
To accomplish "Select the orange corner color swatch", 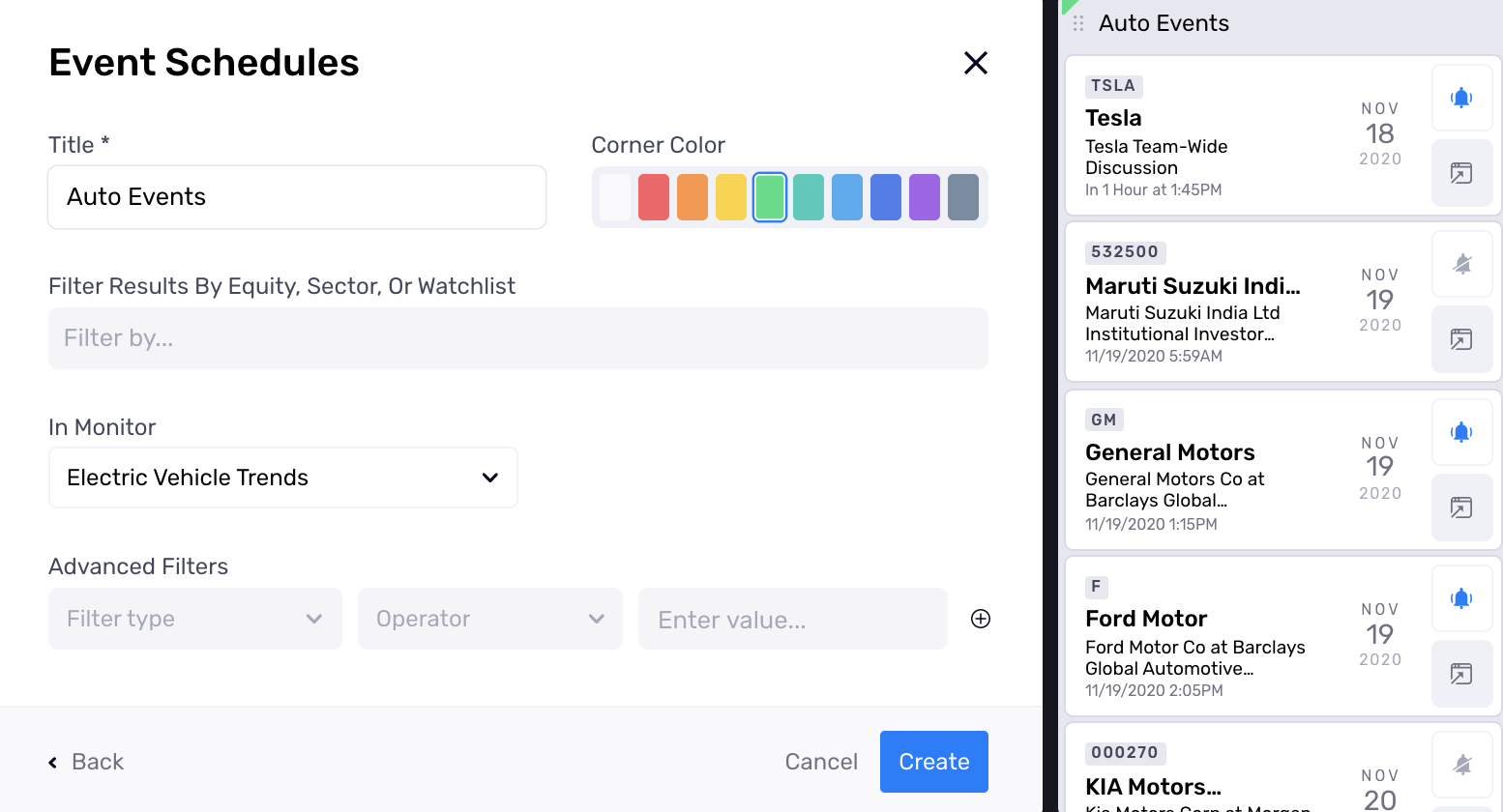I will pos(693,197).
